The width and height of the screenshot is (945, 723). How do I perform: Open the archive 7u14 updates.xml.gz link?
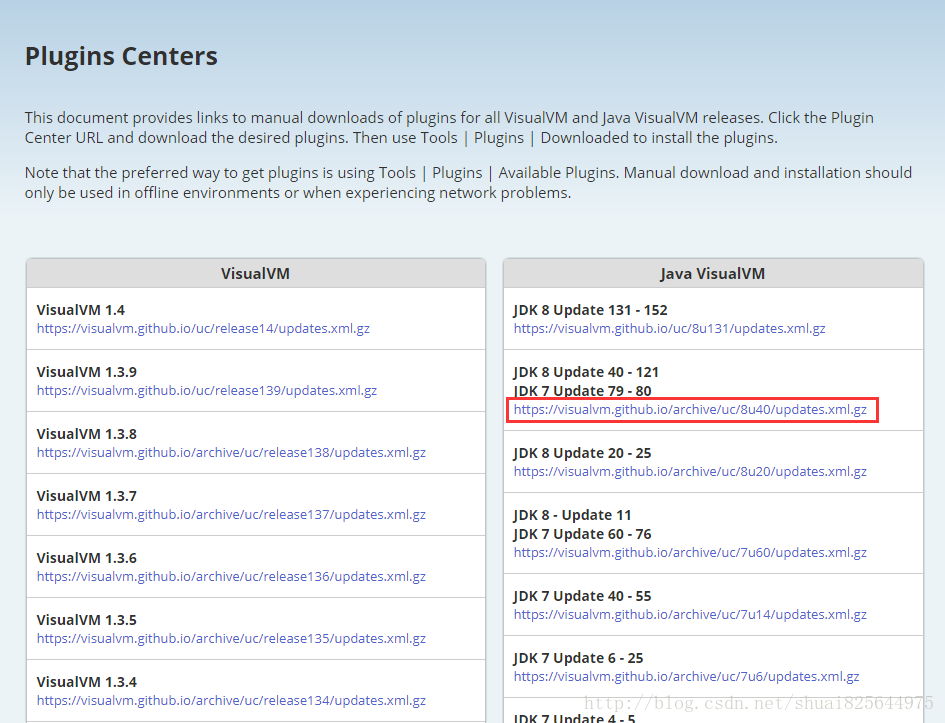[x=690, y=615]
